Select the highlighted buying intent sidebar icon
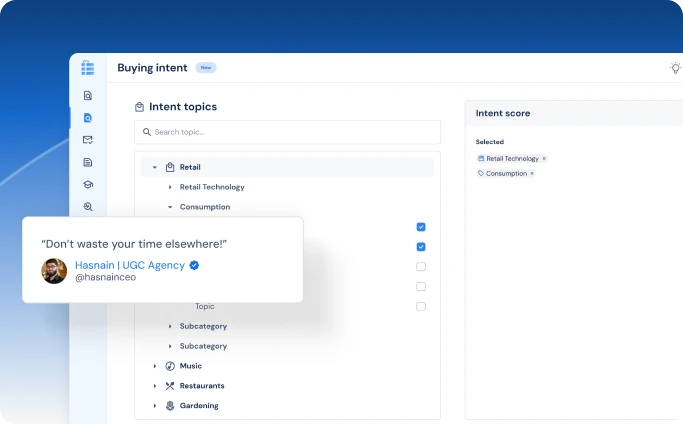 click(x=88, y=118)
